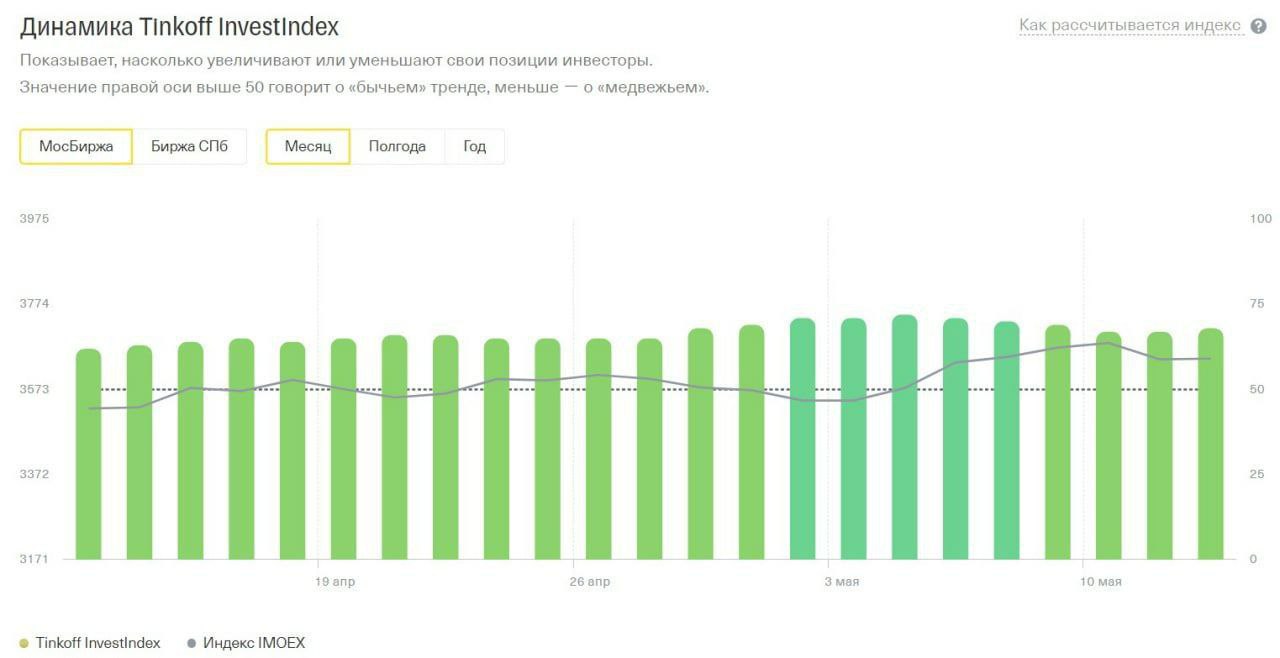Screen dimensions: 1280x658
Task: Click the last green bar in the chart
Action: click(1211, 445)
